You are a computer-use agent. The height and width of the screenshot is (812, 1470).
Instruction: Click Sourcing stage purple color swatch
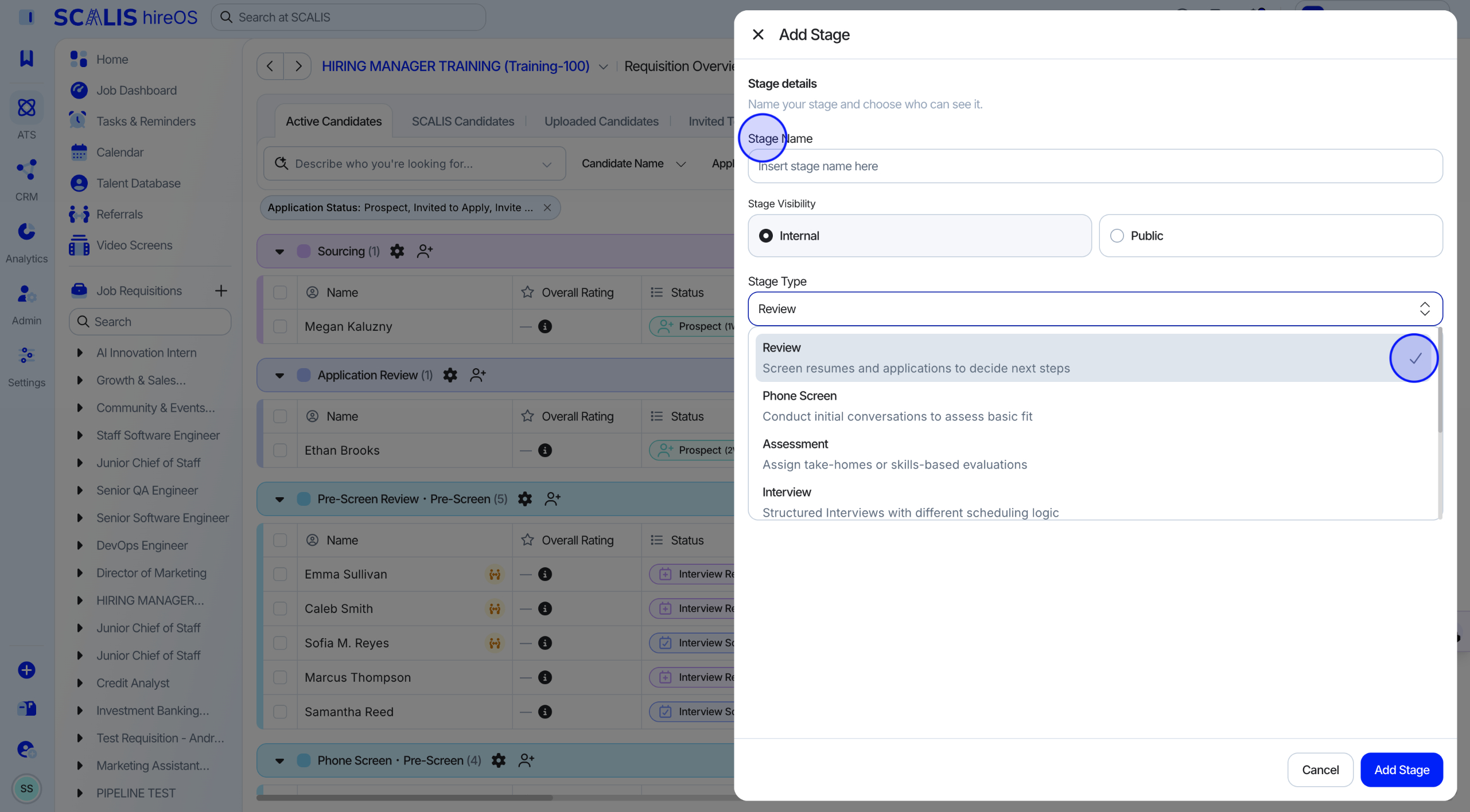(304, 251)
